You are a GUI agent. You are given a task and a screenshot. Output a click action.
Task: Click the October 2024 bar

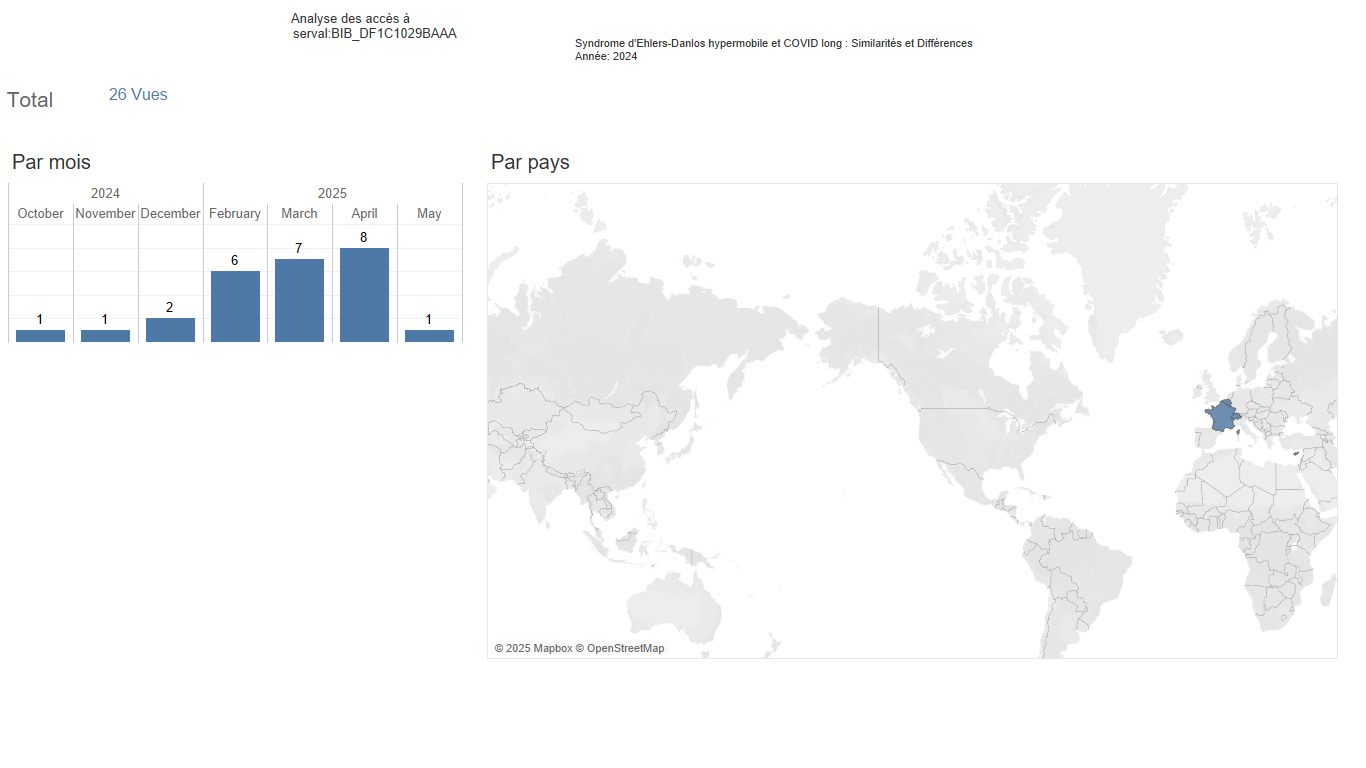[40, 336]
